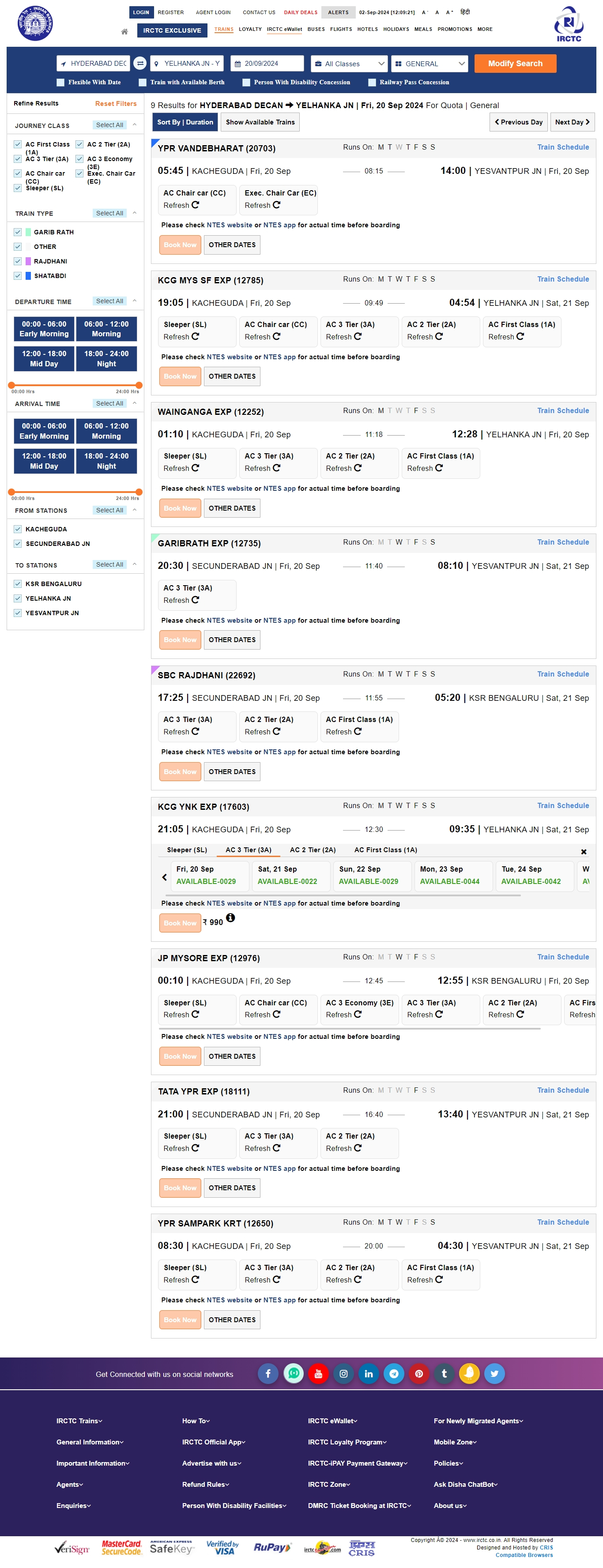Collapse From Stations filter section

[135, 510]
